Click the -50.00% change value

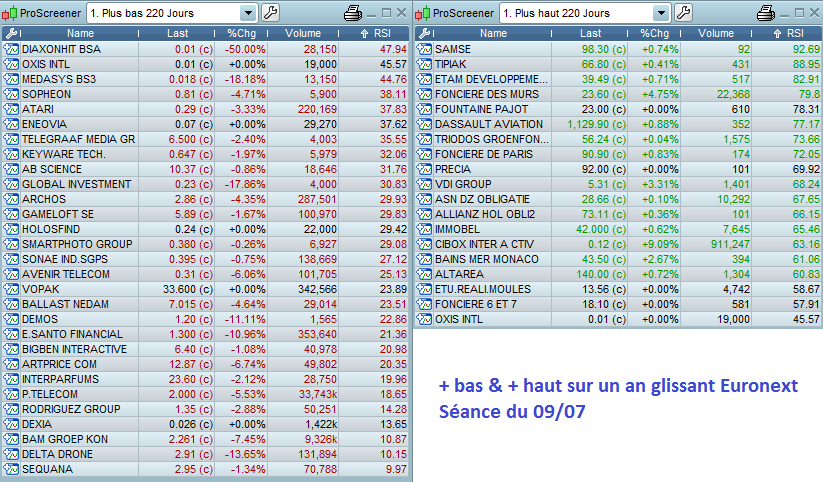[245, 49]
